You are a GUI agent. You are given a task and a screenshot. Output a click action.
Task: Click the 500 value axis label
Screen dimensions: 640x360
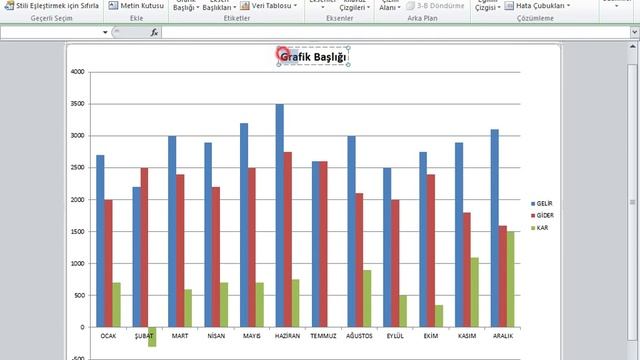pos(79,296)
